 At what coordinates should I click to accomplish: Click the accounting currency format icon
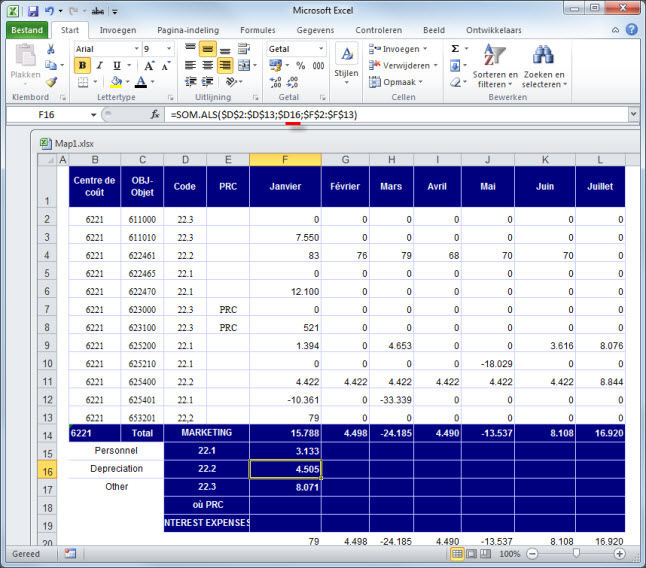pyautogui.click(x=275, y=65)
